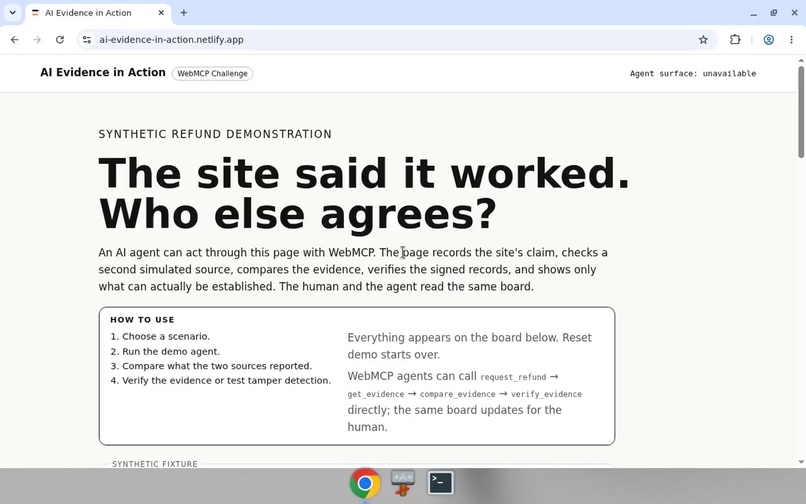Expand the tab search dropdown arrow
This screenshot has height=504, width=806.
click(x=12, y=13)
